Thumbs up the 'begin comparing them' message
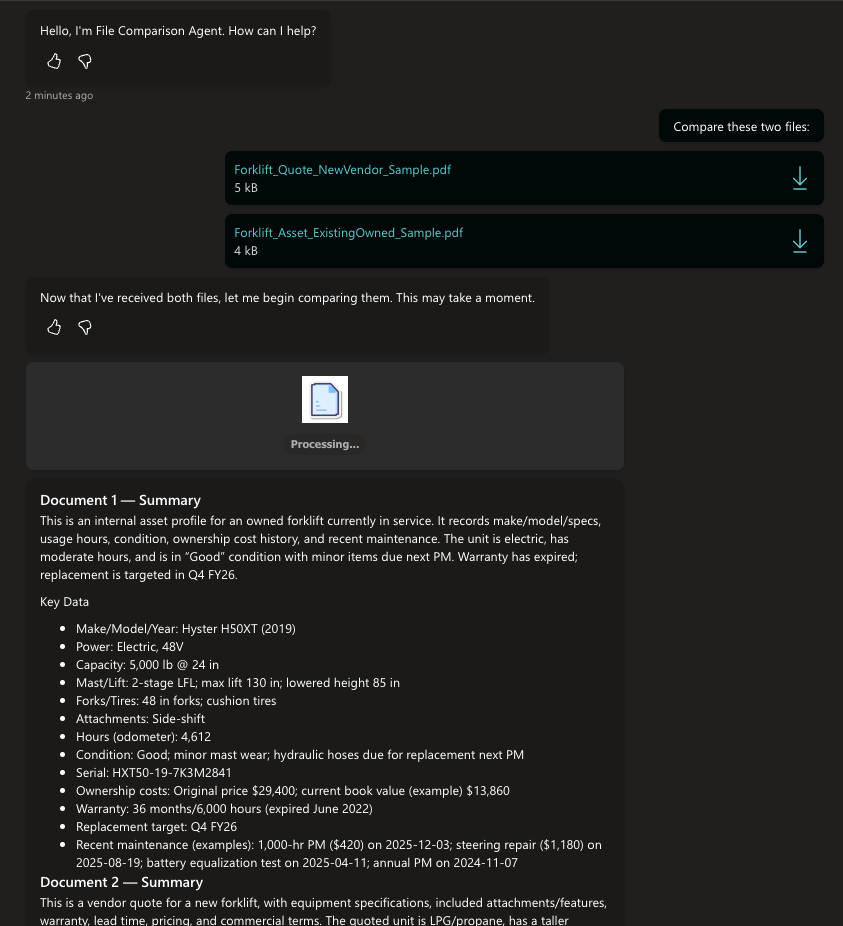The width and height of the screenshot is (843, 926). pyautogui.click(x=54, y=327)
